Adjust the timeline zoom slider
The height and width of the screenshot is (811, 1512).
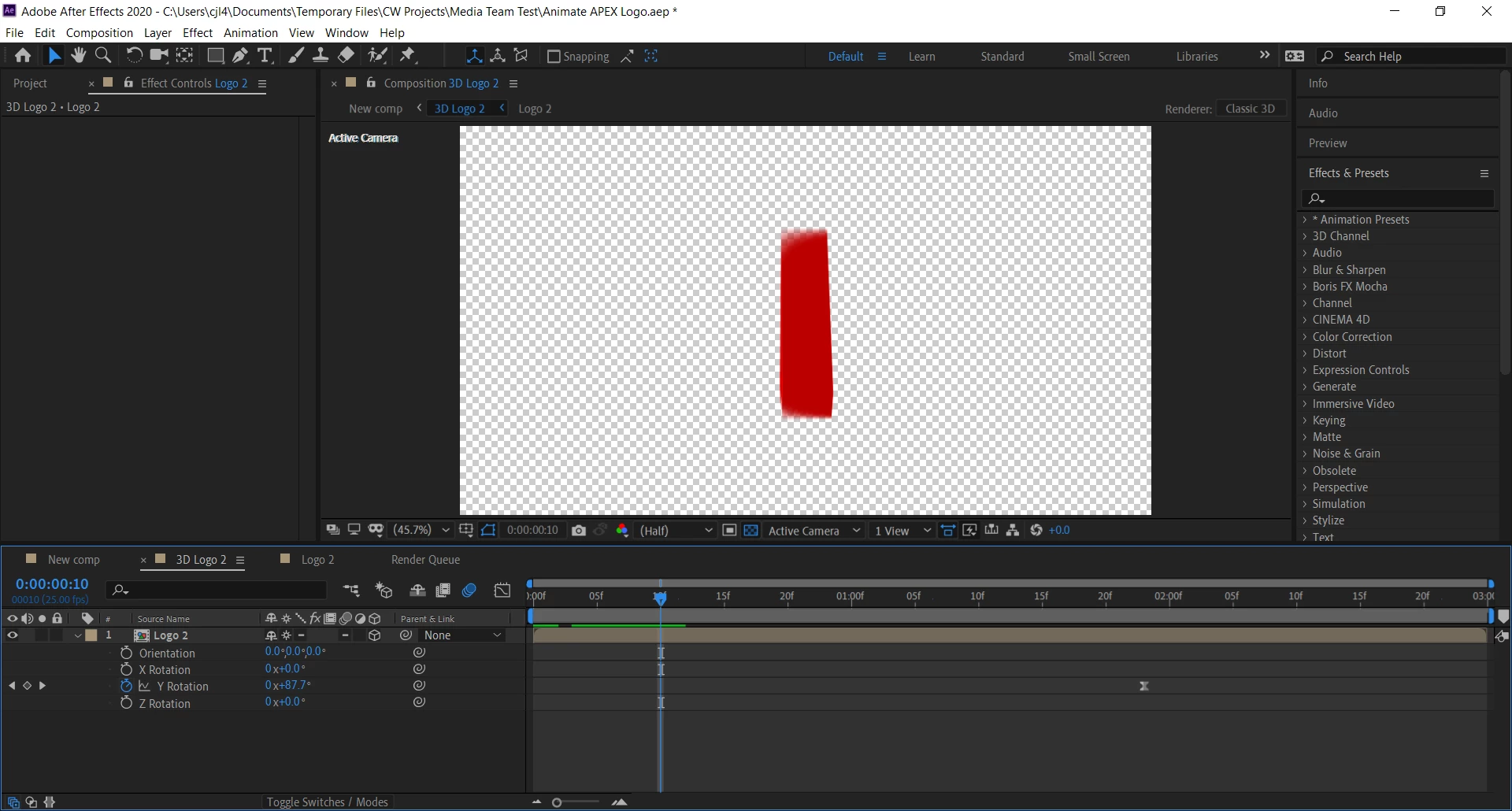coord(557,802)
